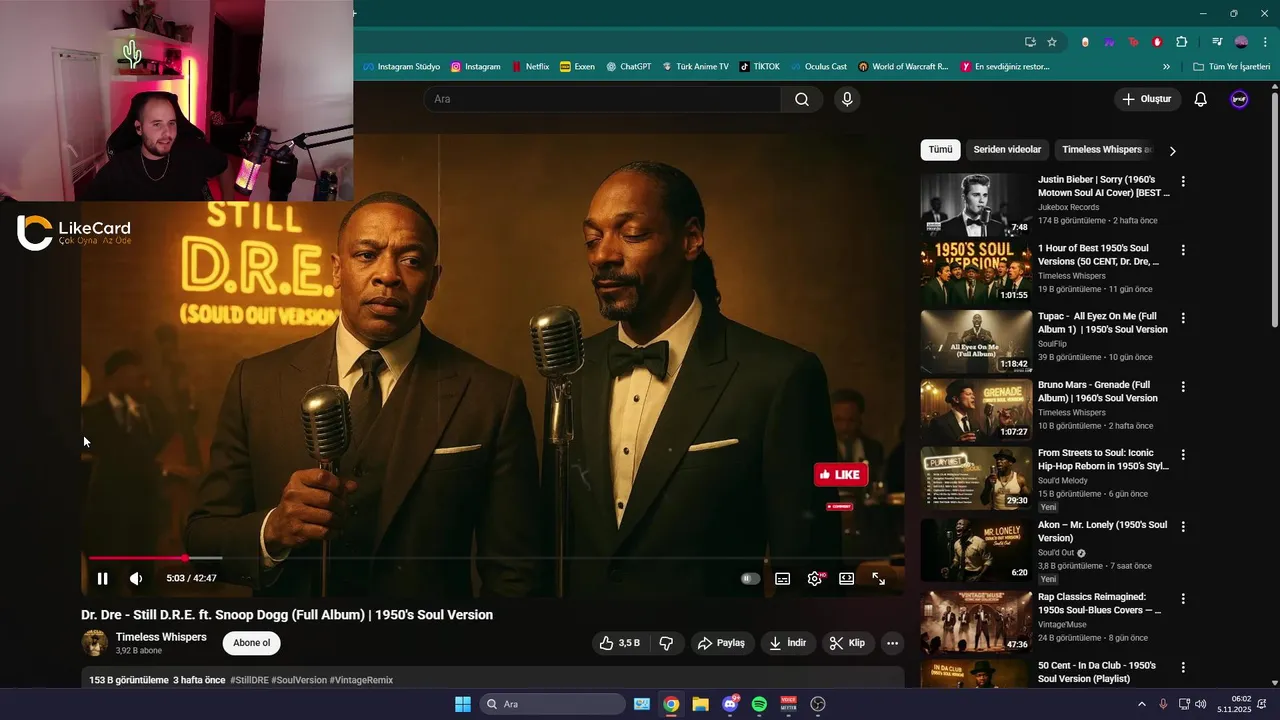Open options for Akon Mr. Lonely video

(1183, 526)
